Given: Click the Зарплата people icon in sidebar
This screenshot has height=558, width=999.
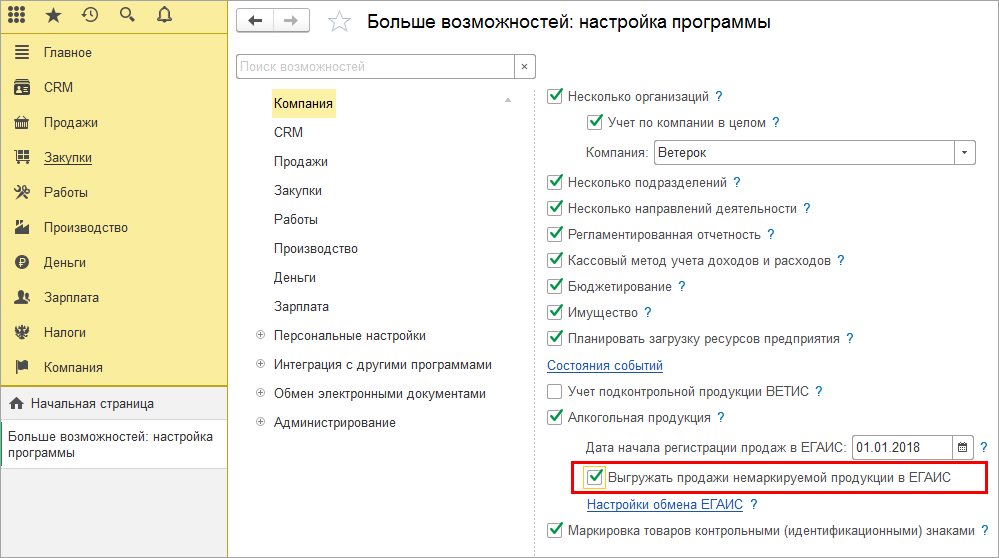Looking at the screenshot, I should (22, 297).
